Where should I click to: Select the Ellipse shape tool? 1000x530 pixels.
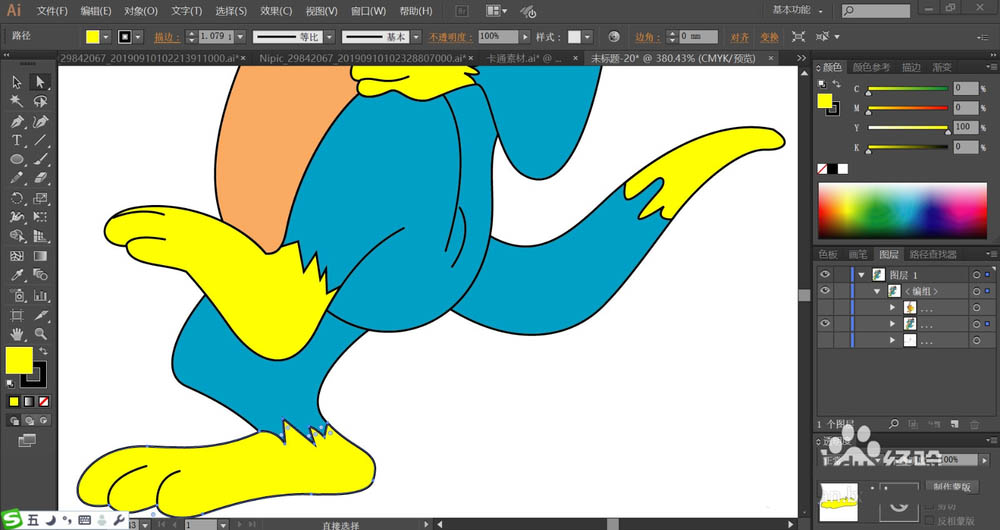click(x=17, y=159)
